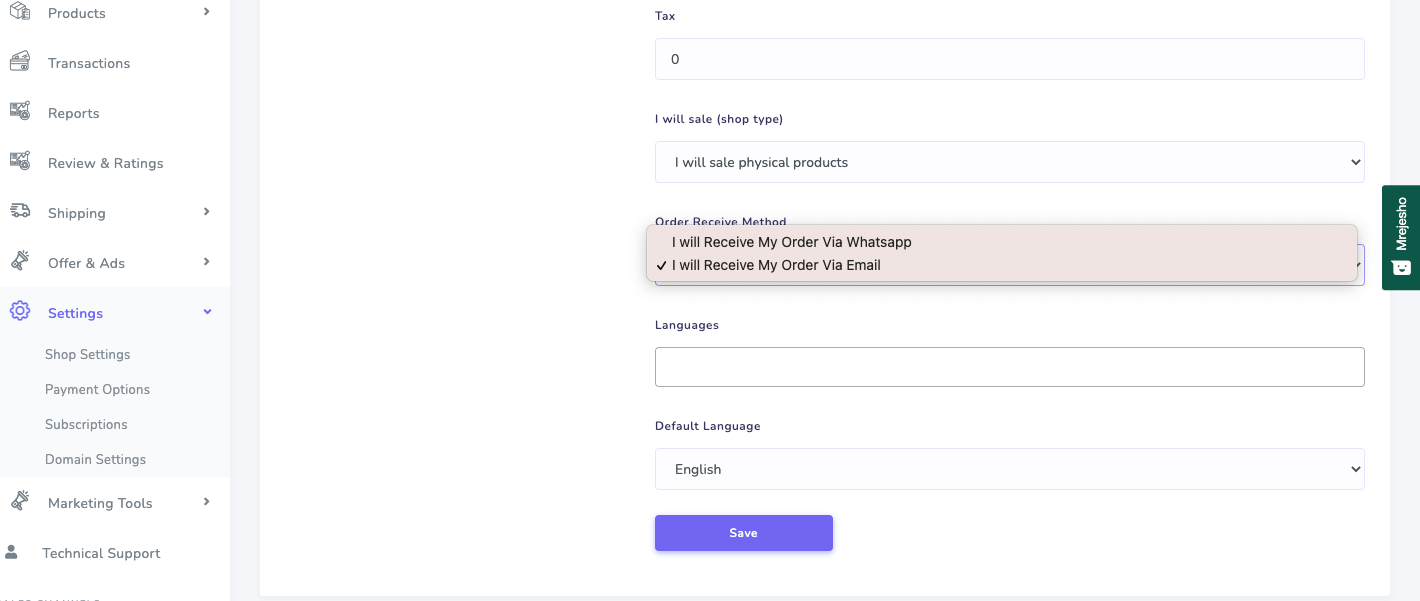
Task: Select I will Receive My Order Via Email
Action: pyautogui.click(x=776, y=265)
